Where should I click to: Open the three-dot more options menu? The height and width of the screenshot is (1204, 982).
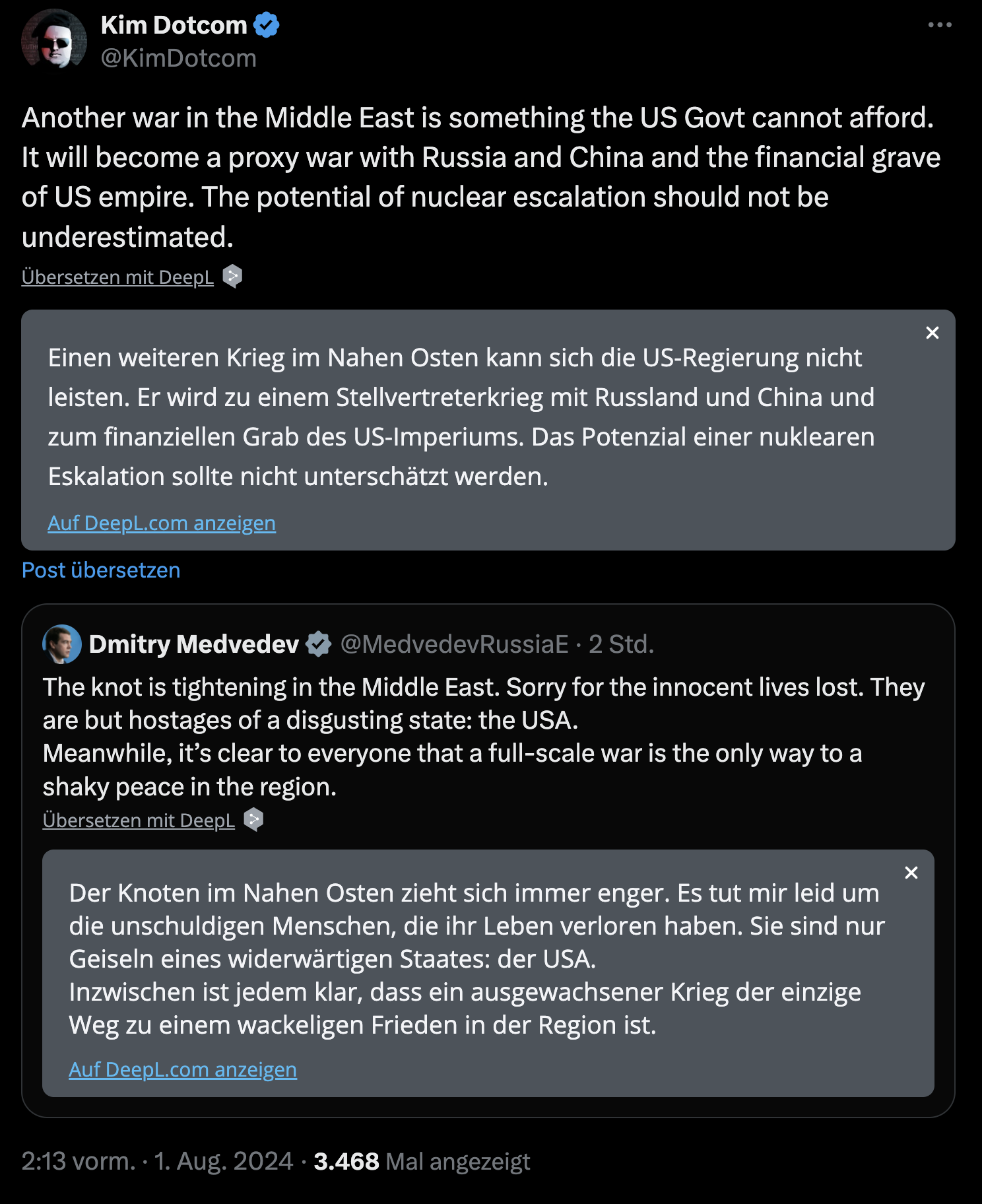939,25
